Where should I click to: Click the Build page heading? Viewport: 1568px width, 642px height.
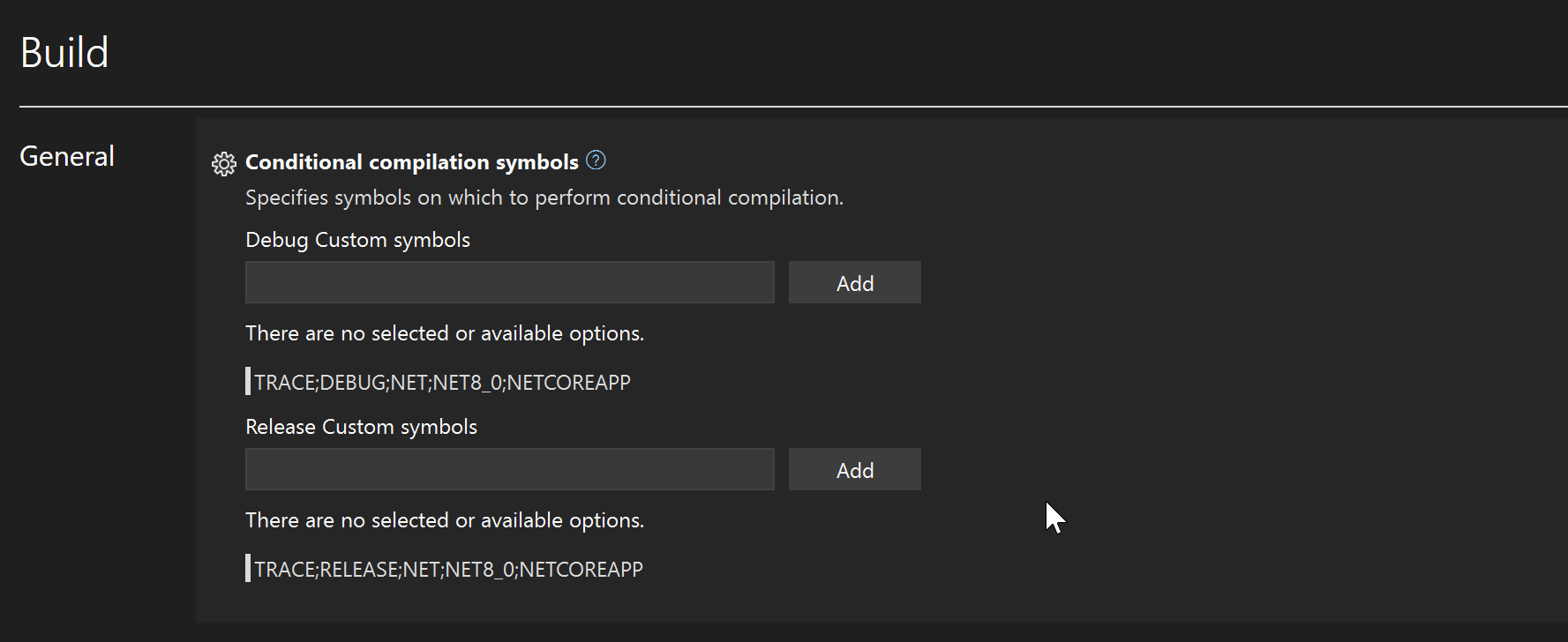pyautogui.click(x=64, y=51)
